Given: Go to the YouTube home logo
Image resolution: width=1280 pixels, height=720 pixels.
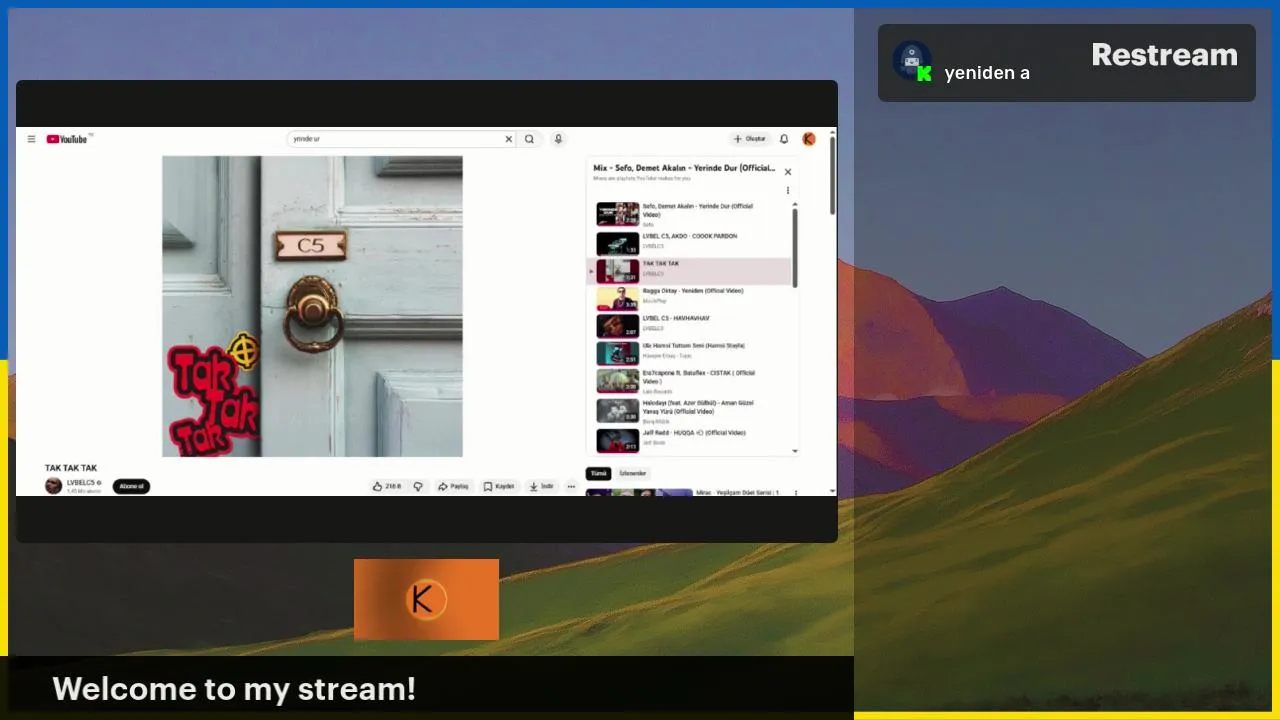Looking at the screenshot, I should click(68, 139).
